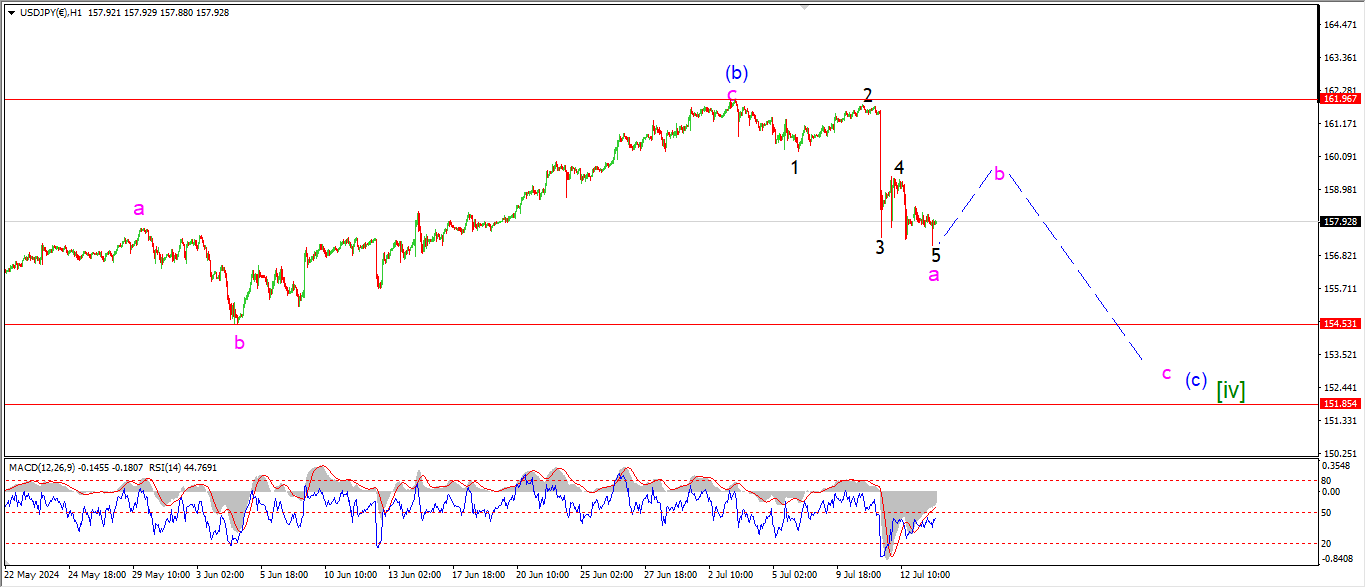Click the black wave 3 label

point(880,247)
